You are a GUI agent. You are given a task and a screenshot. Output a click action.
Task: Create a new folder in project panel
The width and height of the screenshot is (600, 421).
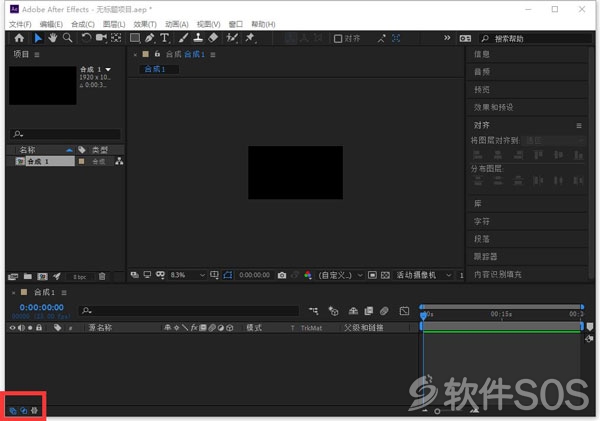pyautogui.click(x=28, y=276)
